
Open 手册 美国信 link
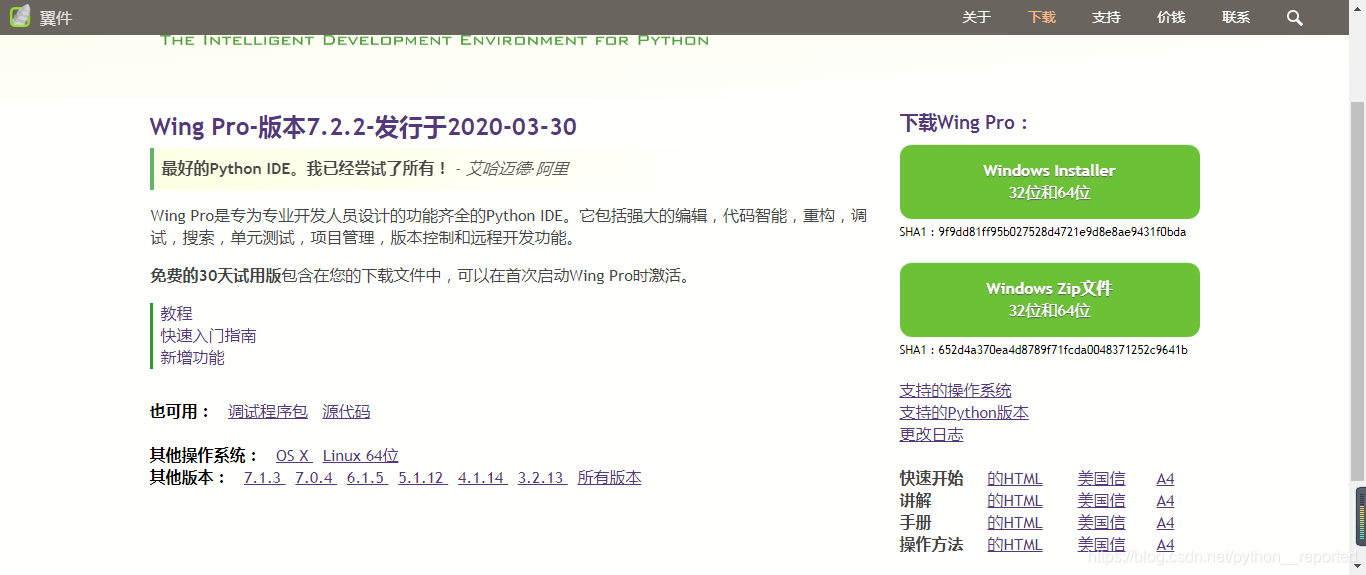tap(1101, 523)
